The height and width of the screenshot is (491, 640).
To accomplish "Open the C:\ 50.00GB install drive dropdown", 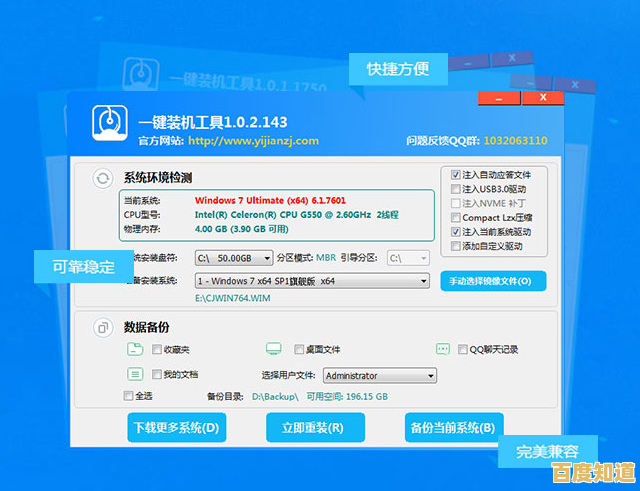I will [x=234, y=258].
